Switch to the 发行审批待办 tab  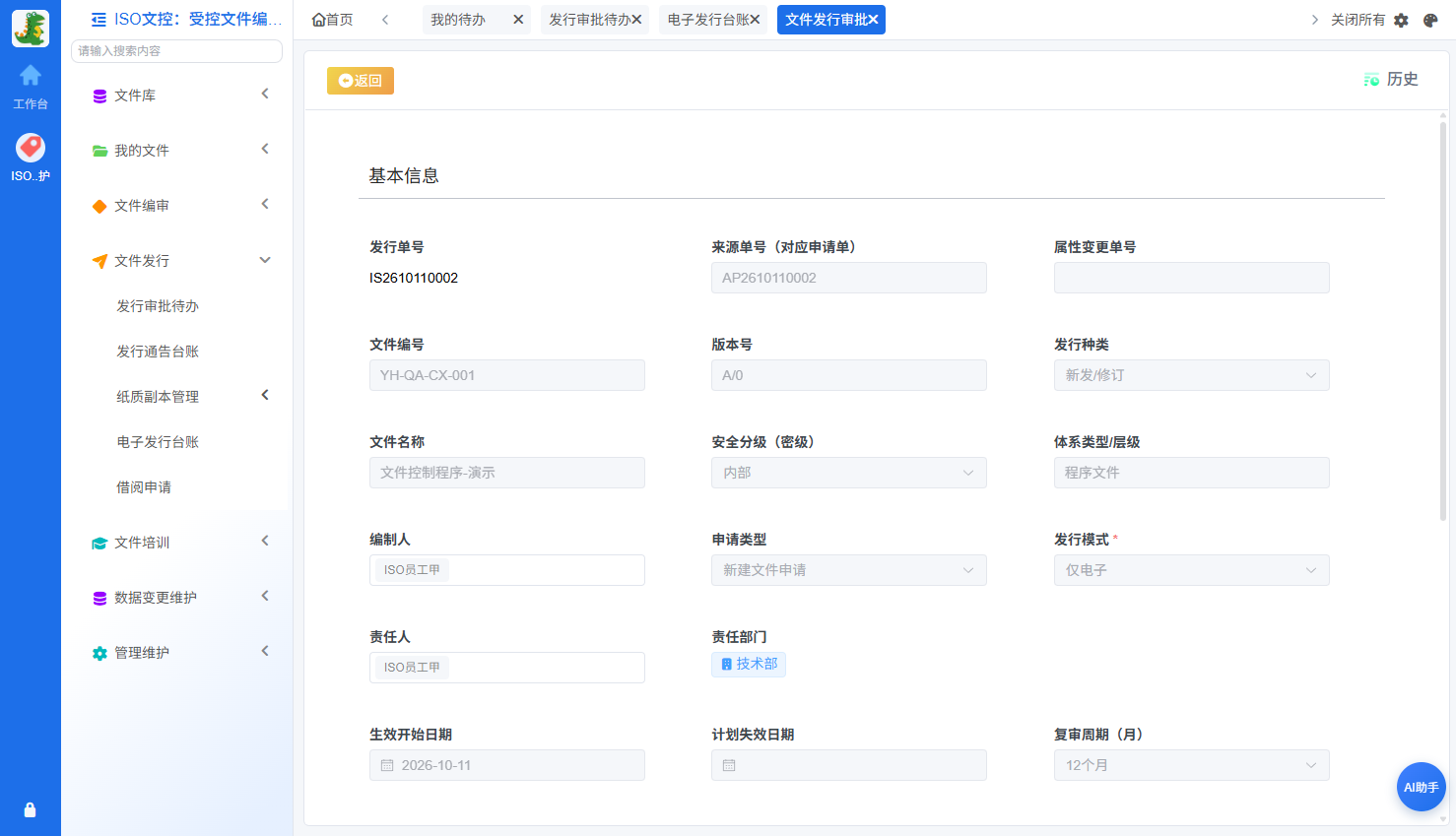(x=589, y=20)
